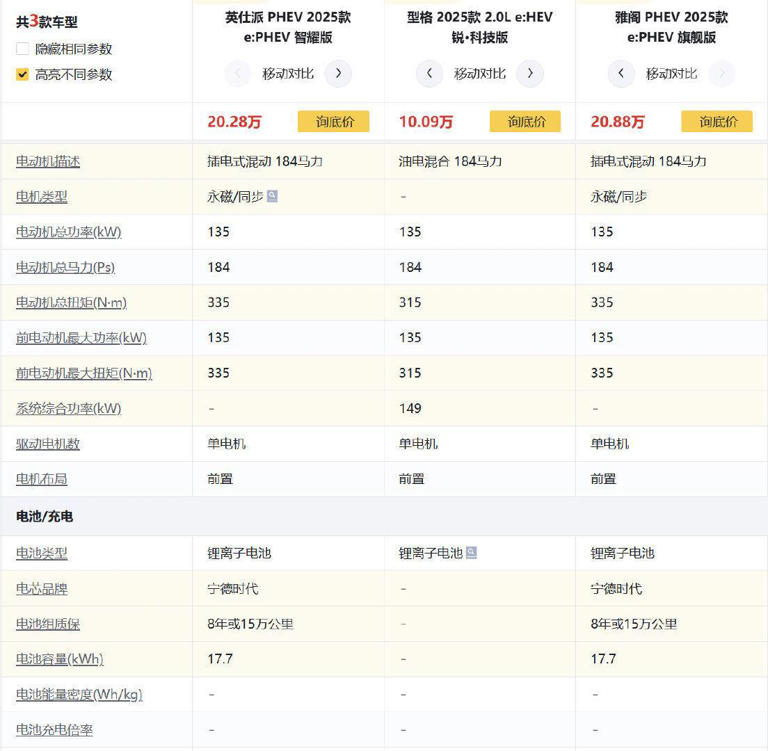The image size is (768, 751).
Task: Click left arrow under 雅阁 PHEV column
Action: coord(621,73)
